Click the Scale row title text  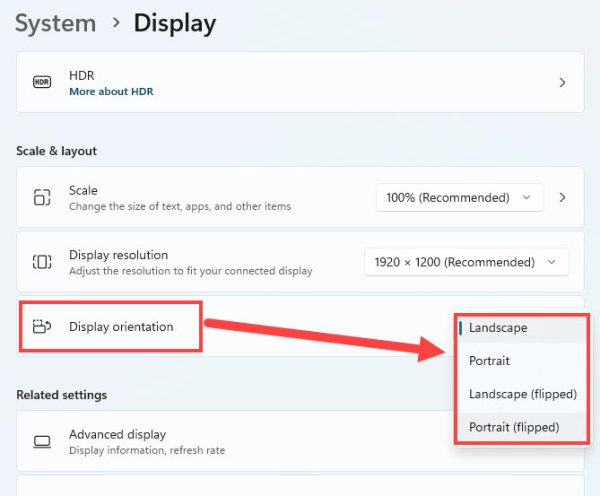(83, 190)
